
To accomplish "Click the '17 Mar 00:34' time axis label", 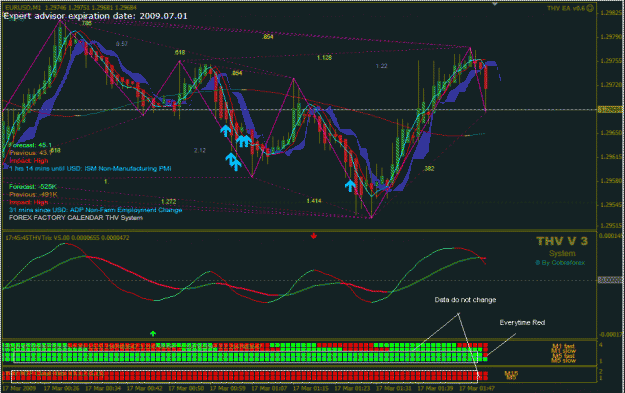I will [103, 388].
